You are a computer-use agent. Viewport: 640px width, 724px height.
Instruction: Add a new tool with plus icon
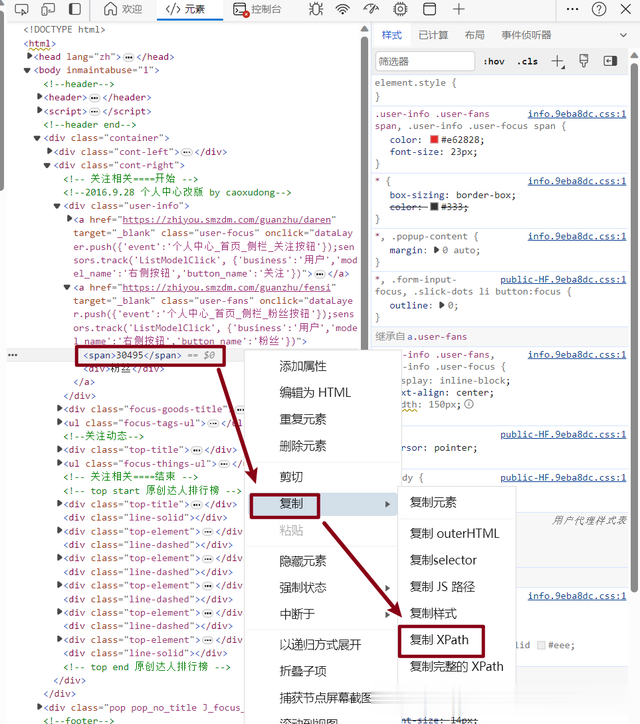459,9
